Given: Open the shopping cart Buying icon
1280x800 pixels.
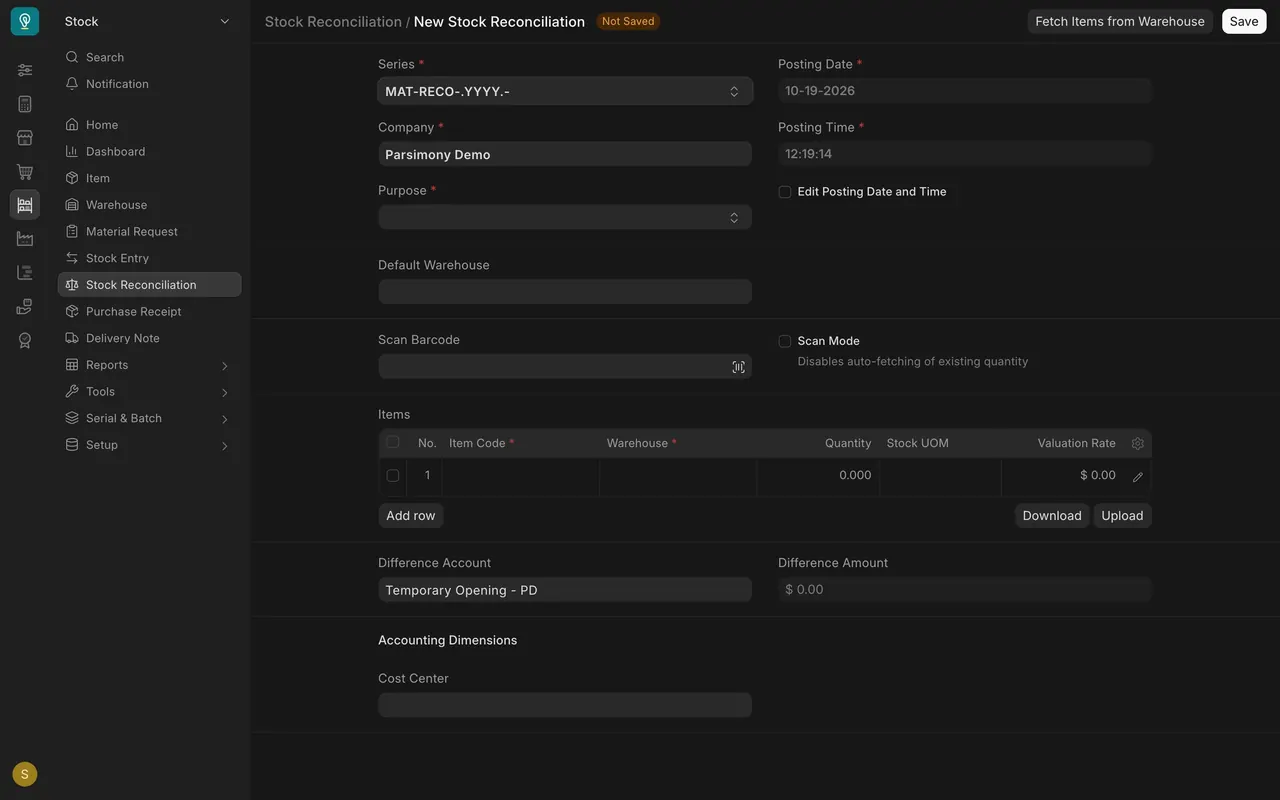Looking at the screenshot, I should pyautogui.click(x=25, y=172).
